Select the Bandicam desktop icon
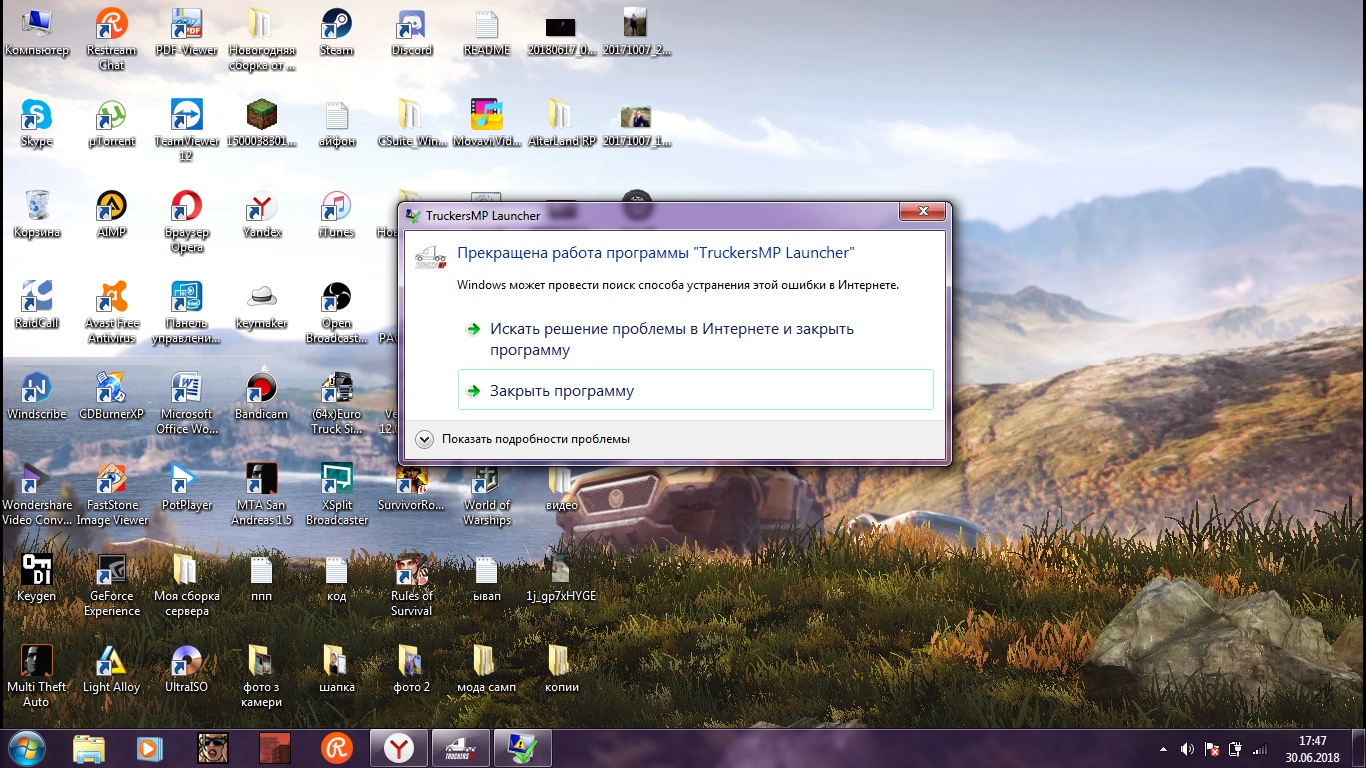Image resolution: width=1366 pixels, height=768 pixels. [261, 397]
